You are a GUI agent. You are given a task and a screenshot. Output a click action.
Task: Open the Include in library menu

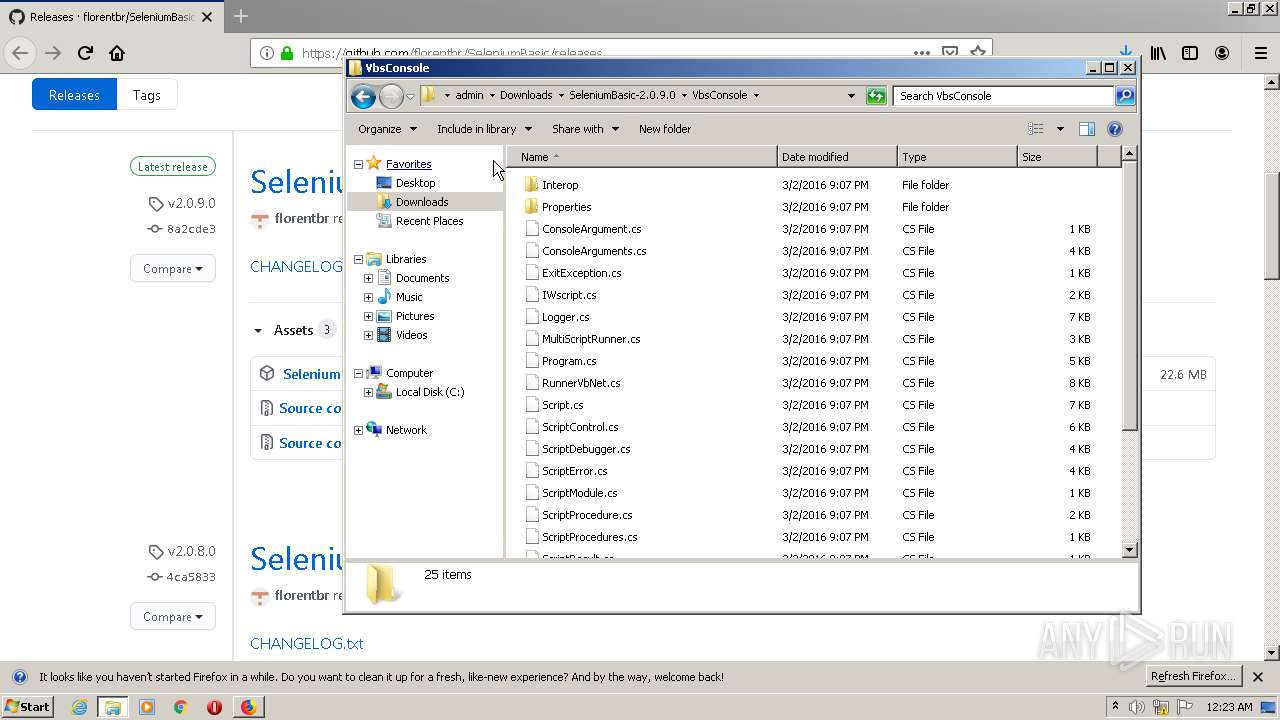coord(484,129)
